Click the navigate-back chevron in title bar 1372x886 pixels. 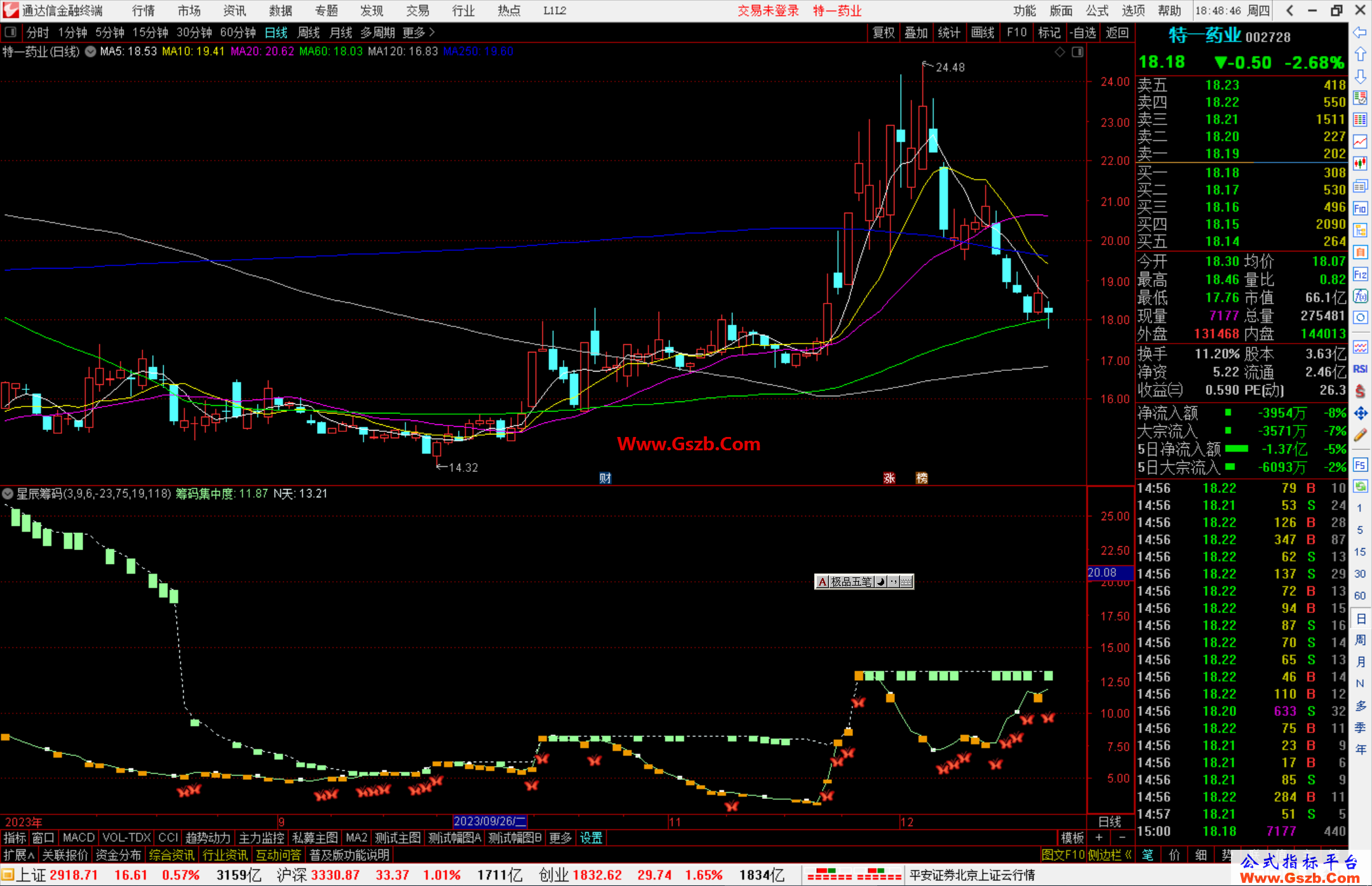[x=1289, y=10]
